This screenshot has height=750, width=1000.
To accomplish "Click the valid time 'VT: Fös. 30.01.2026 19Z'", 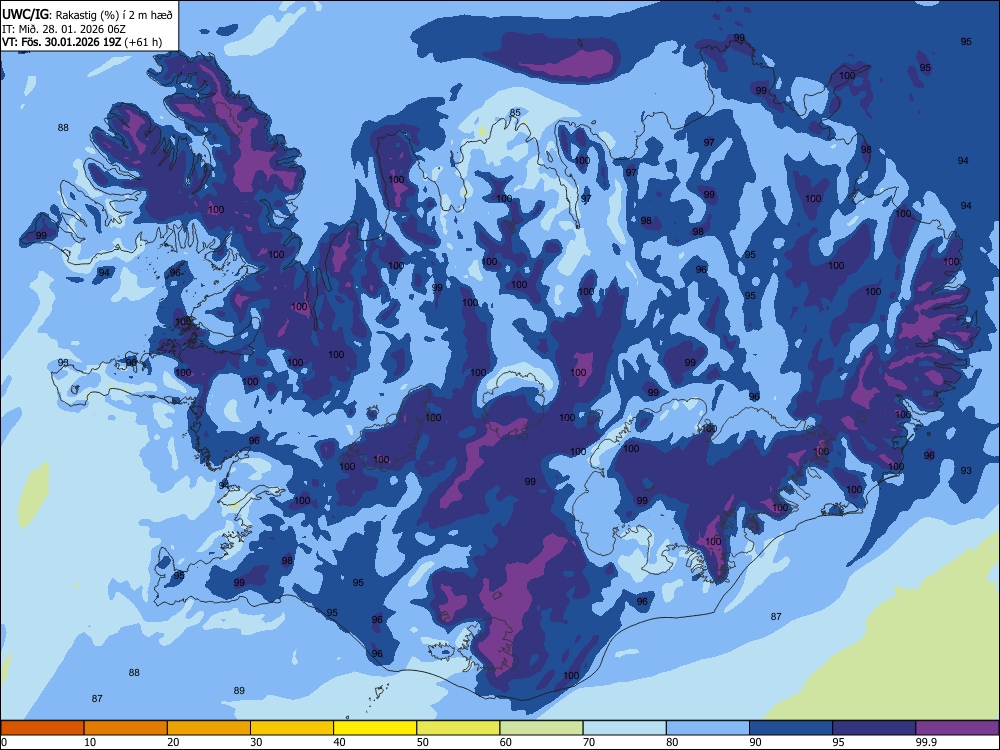I will click(x=61, y=42).
